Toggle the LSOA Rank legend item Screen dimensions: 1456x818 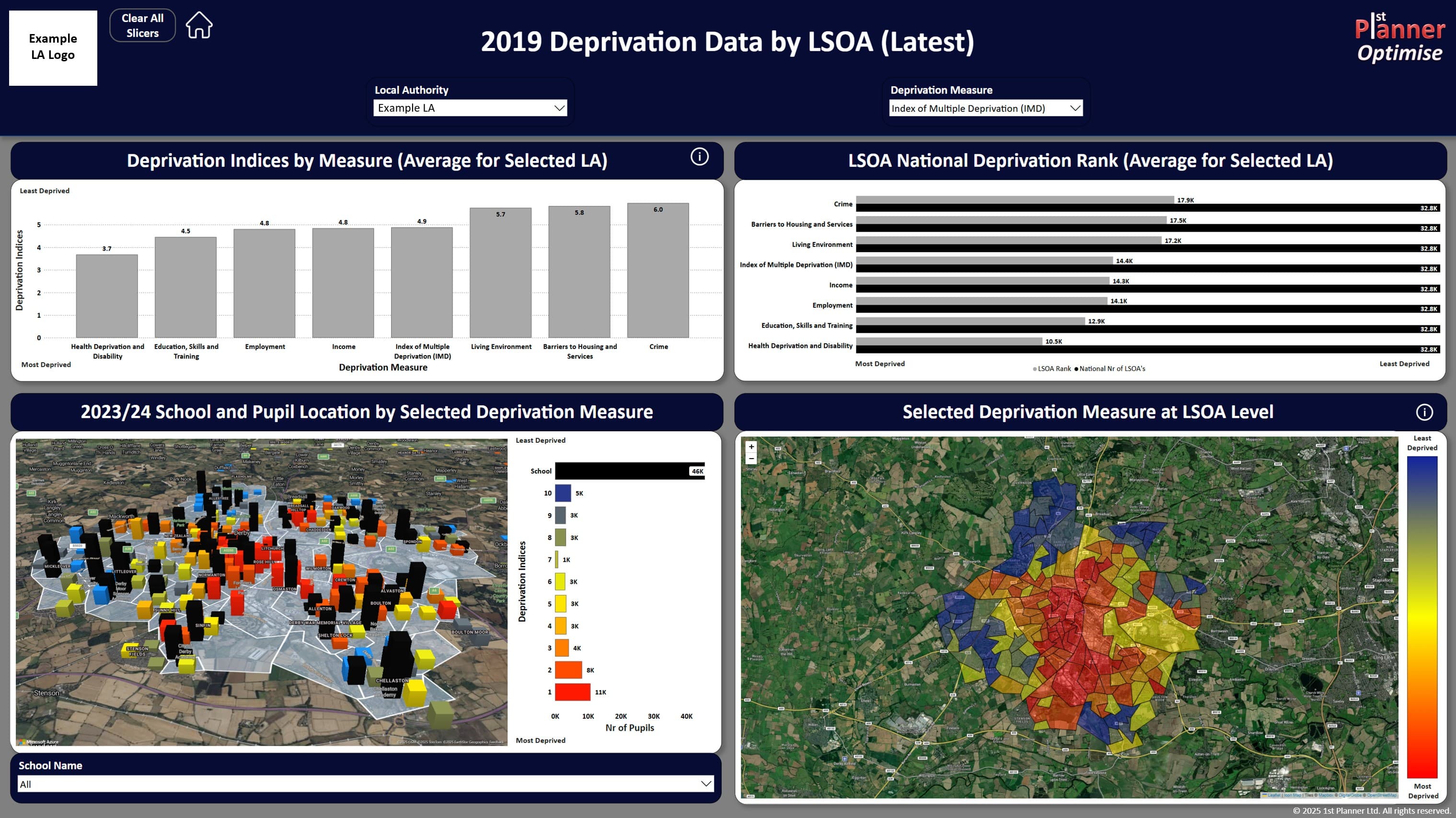(1052, 368)
